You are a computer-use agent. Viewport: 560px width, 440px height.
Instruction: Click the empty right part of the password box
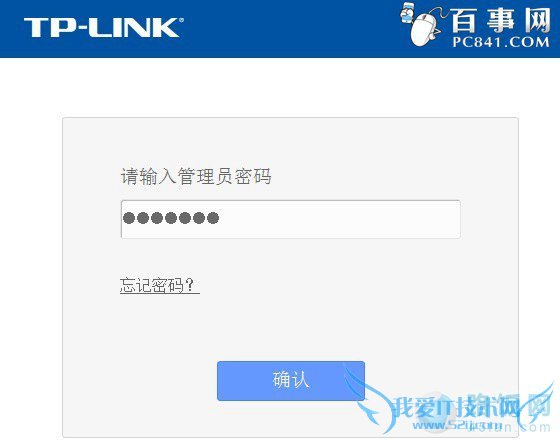[x=339, y=219]
